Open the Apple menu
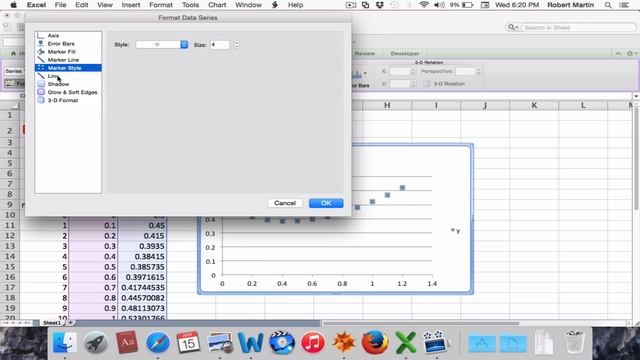Image resolution: width=640 pixels, height=360 pixels. (13, 5)
